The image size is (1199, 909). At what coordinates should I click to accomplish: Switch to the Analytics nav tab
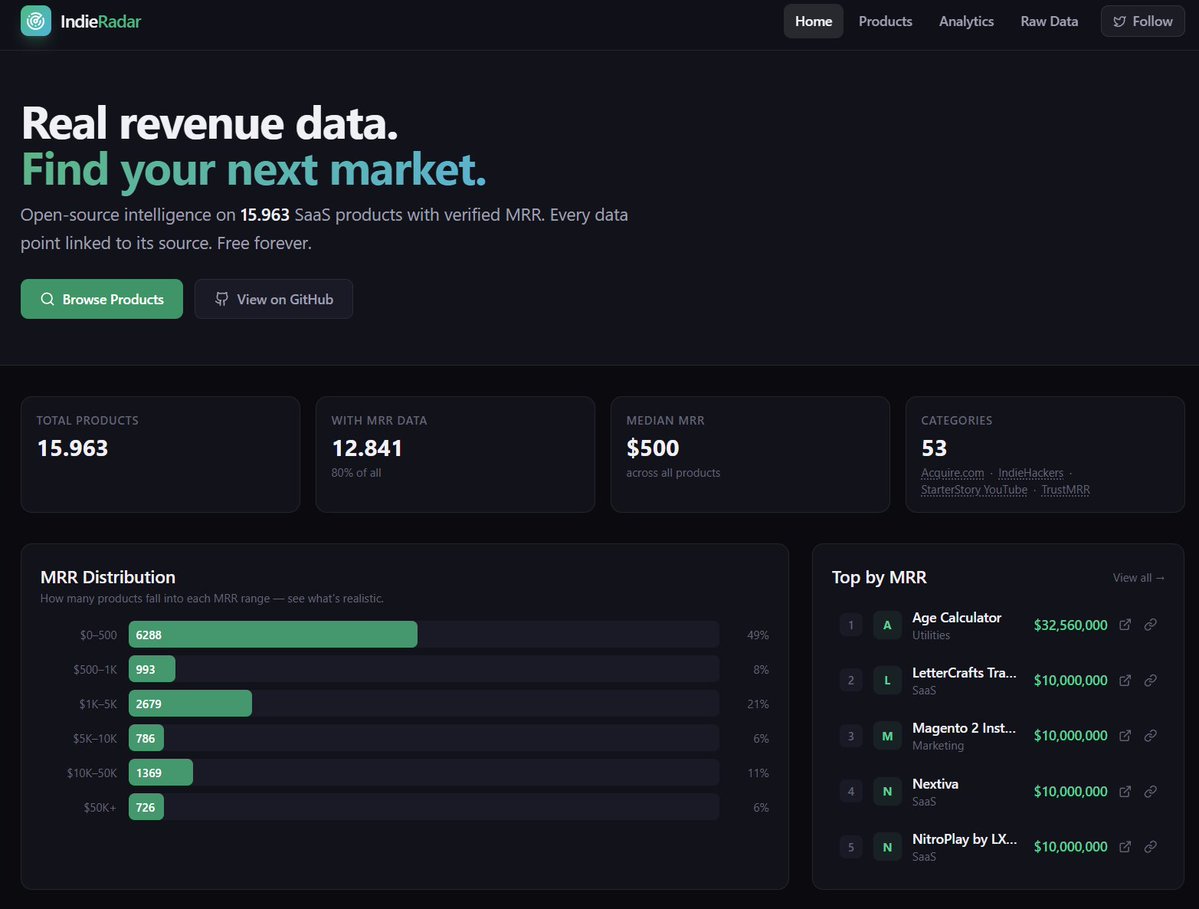[x=967, y=21]
